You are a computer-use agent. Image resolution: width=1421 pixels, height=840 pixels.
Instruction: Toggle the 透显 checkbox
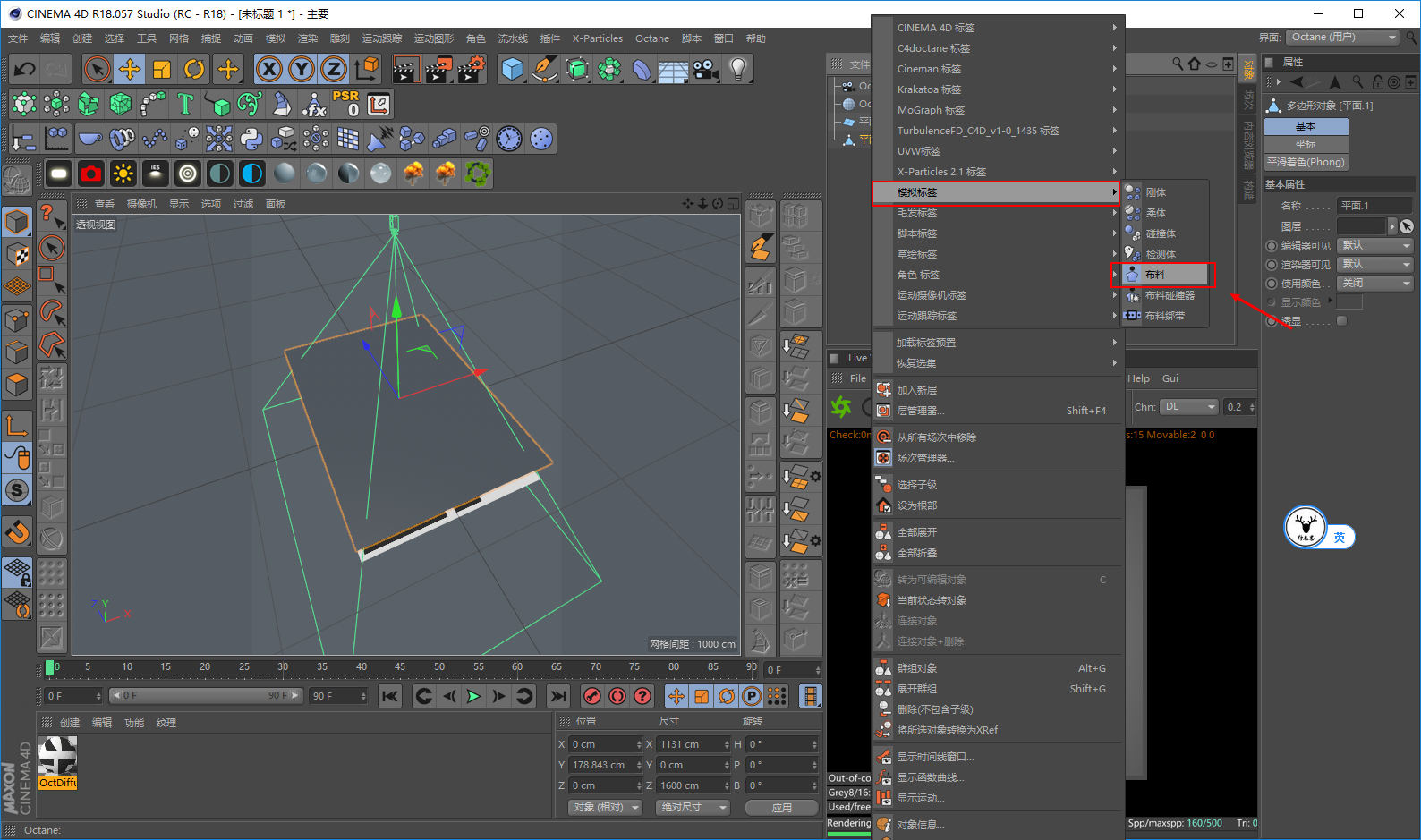coord(1341,321)
